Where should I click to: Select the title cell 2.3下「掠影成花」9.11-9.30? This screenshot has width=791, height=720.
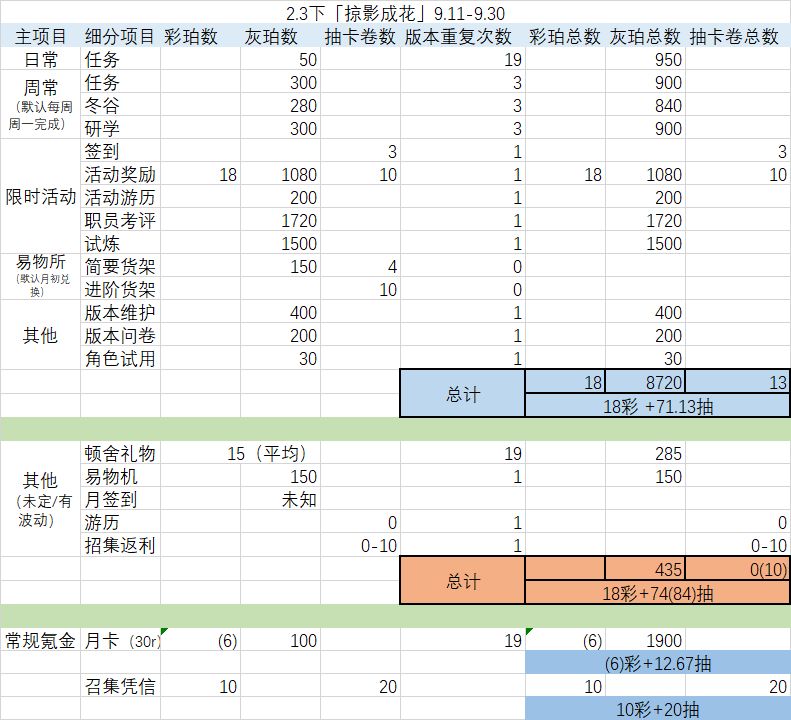396,13
